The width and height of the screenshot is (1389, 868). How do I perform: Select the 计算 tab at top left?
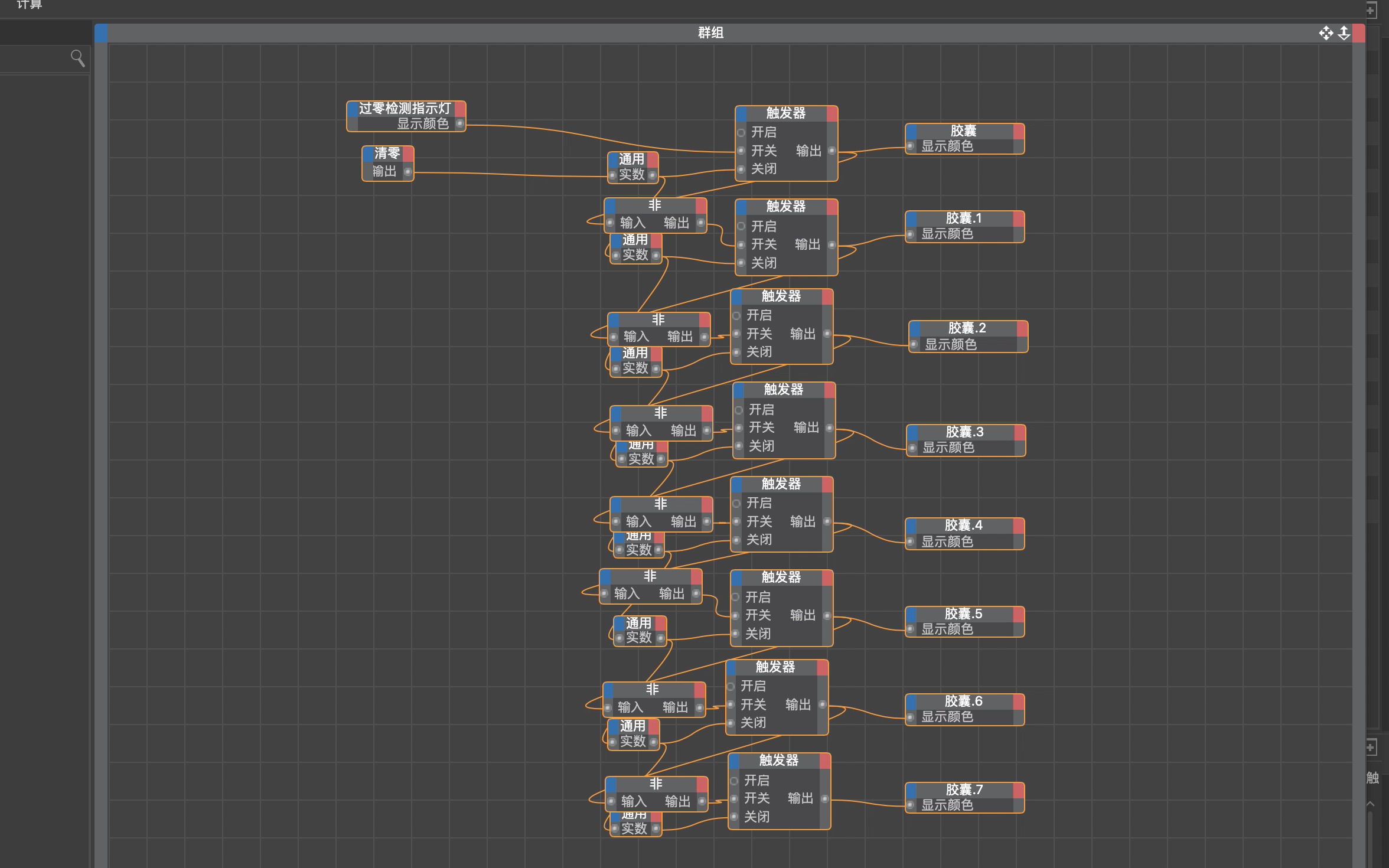click(30, 5)
